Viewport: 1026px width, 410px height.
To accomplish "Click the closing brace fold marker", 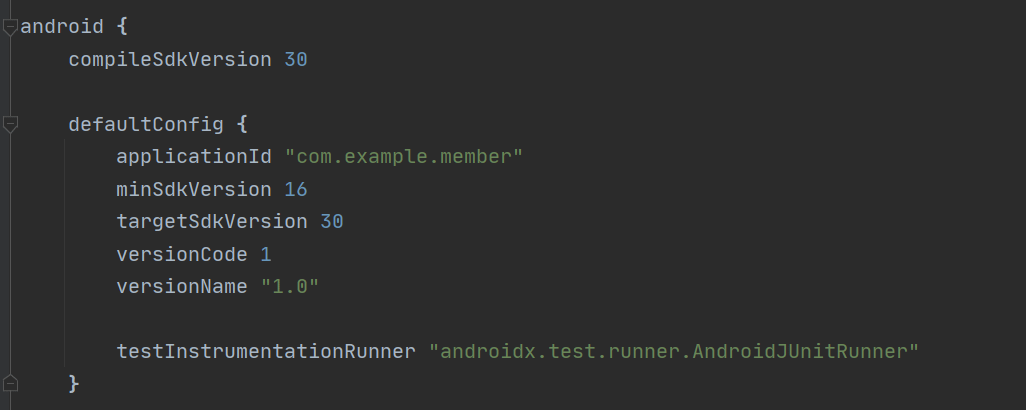I will [10, 383].
